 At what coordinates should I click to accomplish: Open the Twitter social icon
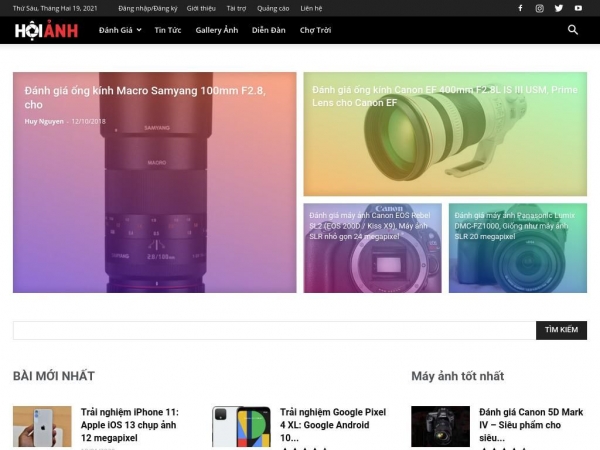pyautogui.click(x=558, y=8)
